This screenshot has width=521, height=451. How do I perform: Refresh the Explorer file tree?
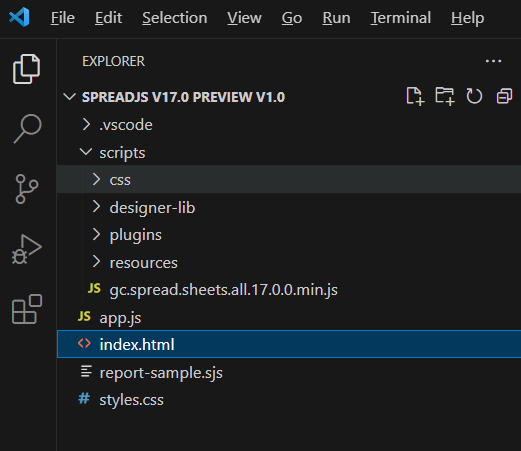point(474,97)
